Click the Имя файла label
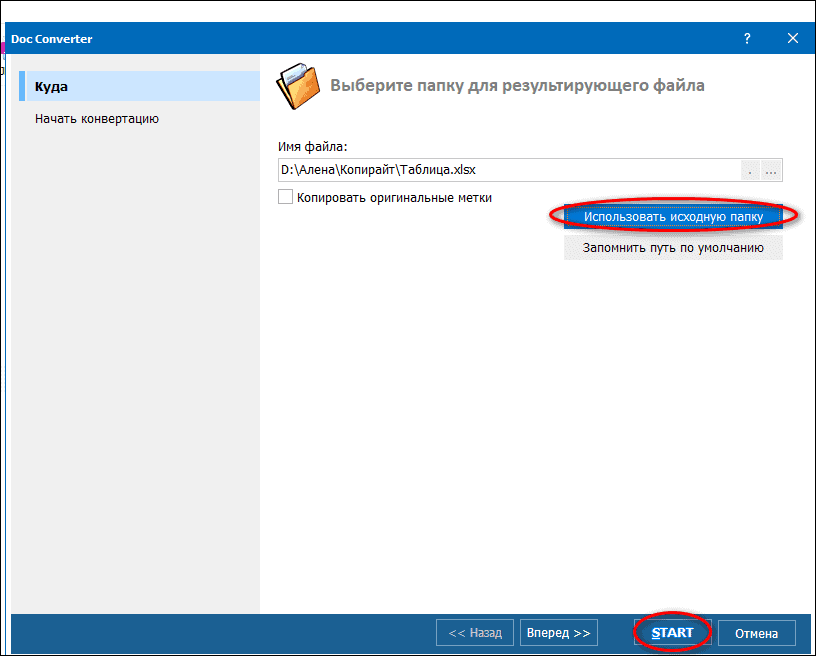Viewport: 816px width, 656px height. tap(312, 147)
